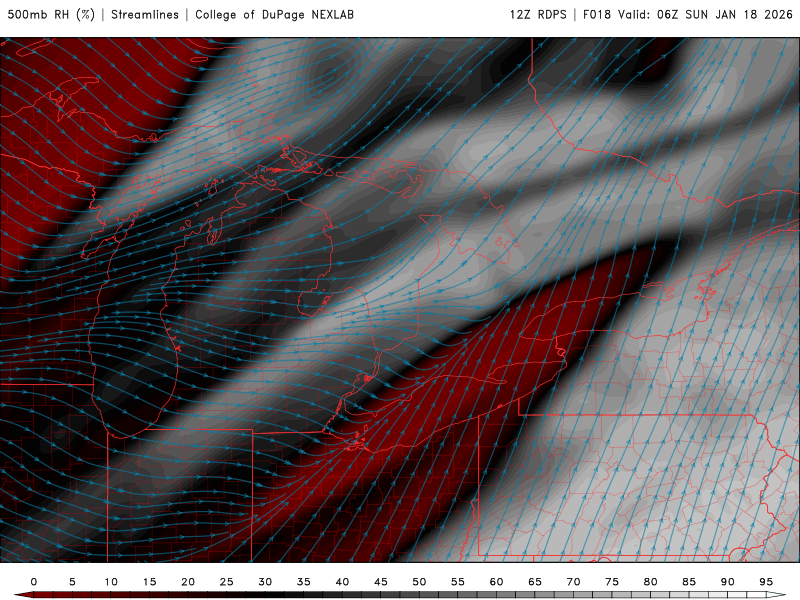Click the colorbar label '95'
The height and width of the screenshot is (600, 800).
click(x=766, y=582)
